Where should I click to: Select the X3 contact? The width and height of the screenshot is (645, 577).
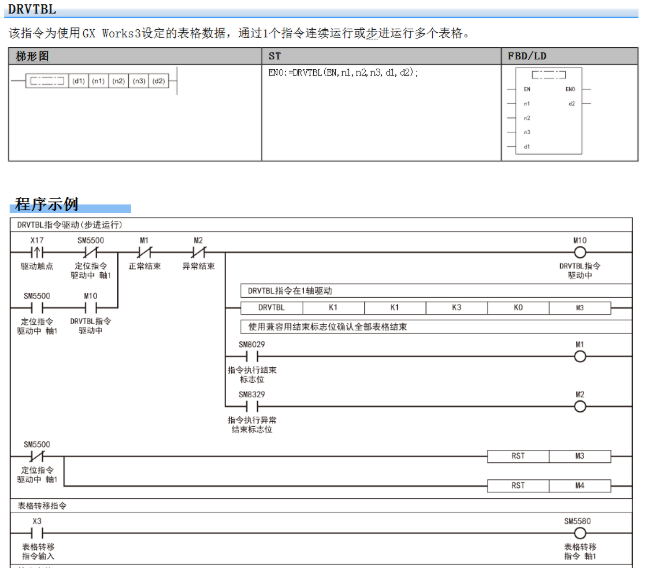pyautogui.click(x=37, y=533)
